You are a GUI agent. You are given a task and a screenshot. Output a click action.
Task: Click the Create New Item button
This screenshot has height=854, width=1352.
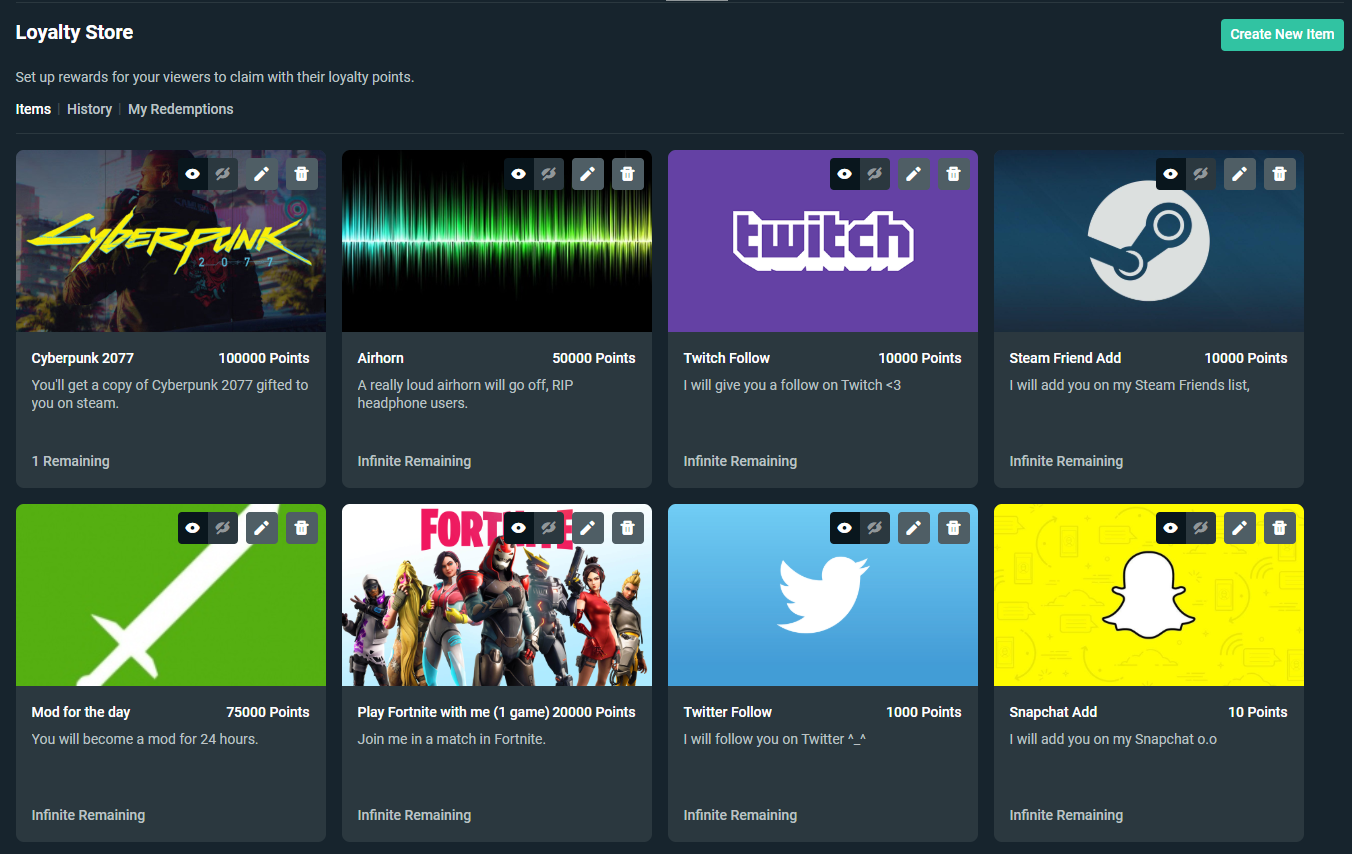point(1282,34)
